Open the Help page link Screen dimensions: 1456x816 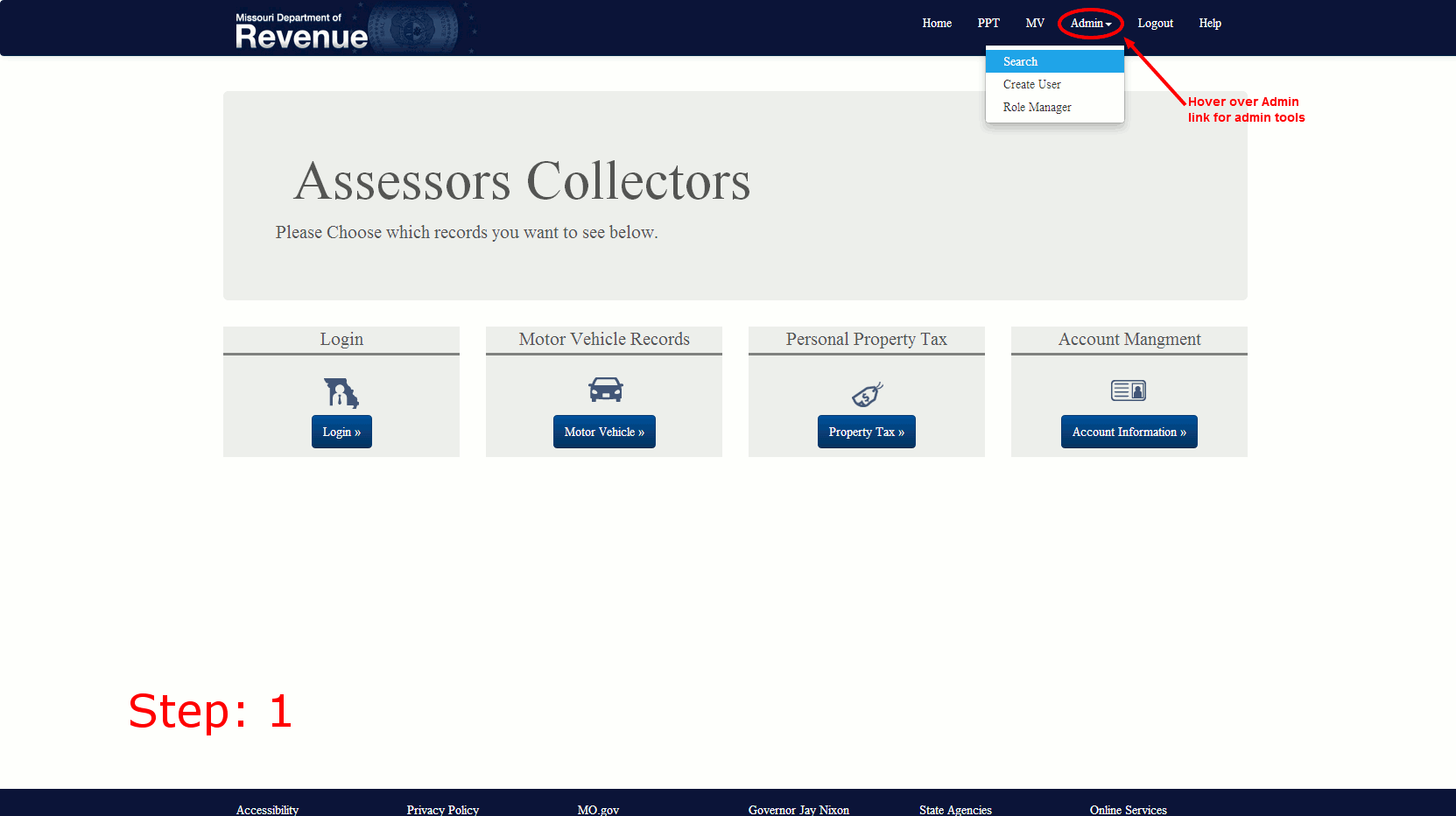pos(1209,24)
